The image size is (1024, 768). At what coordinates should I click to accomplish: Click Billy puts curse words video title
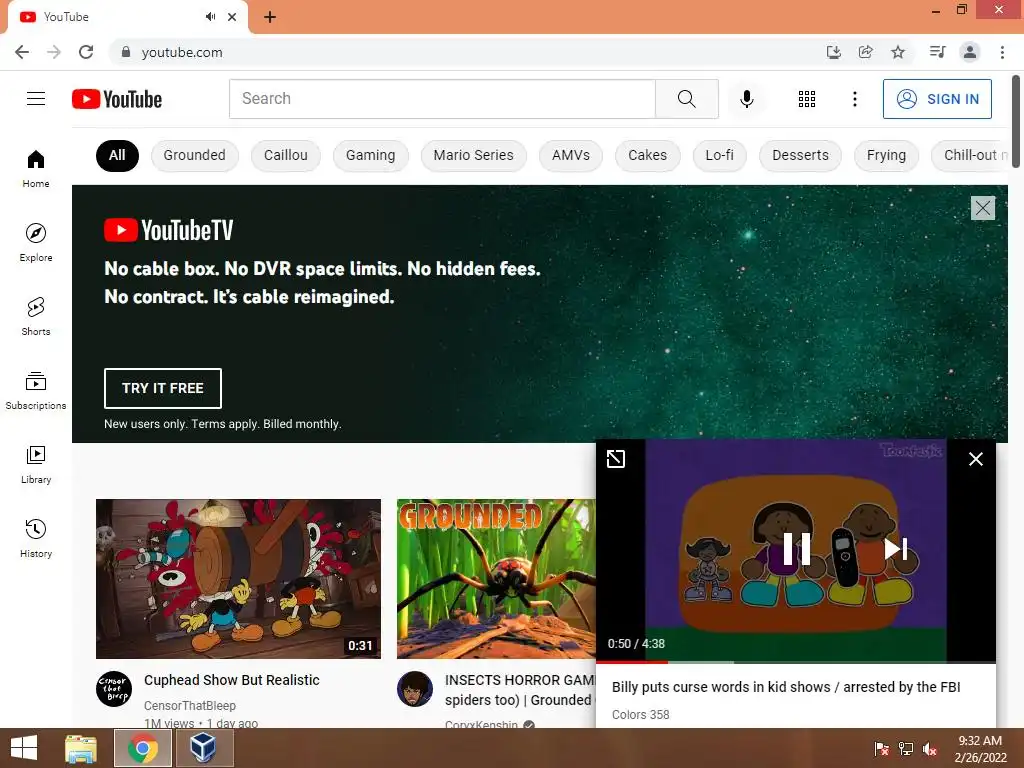(786, 687)
